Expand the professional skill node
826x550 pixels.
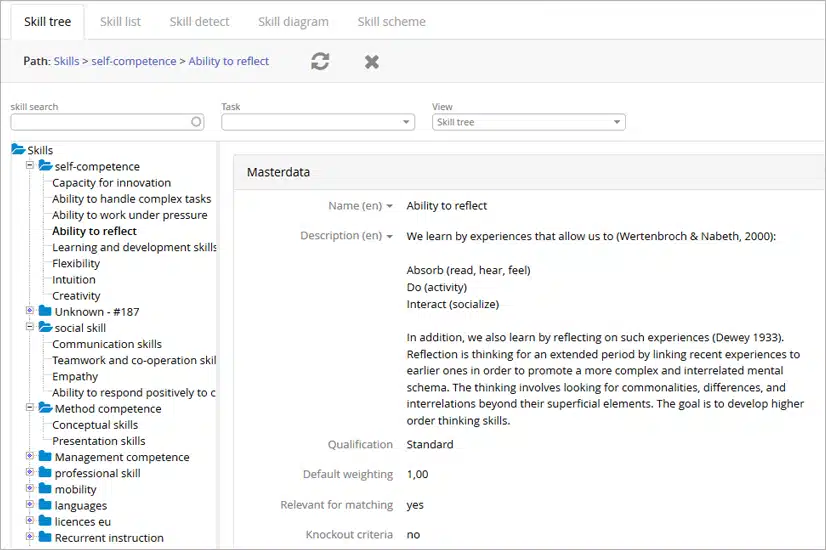point(30,473)
